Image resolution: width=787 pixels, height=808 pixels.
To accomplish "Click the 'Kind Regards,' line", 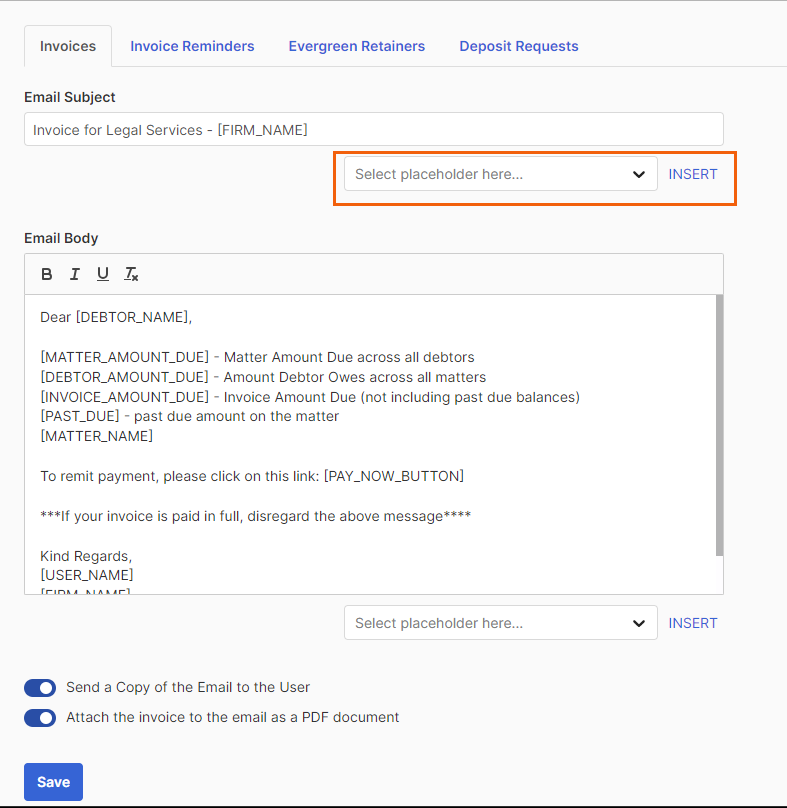I will pos(86,557).
